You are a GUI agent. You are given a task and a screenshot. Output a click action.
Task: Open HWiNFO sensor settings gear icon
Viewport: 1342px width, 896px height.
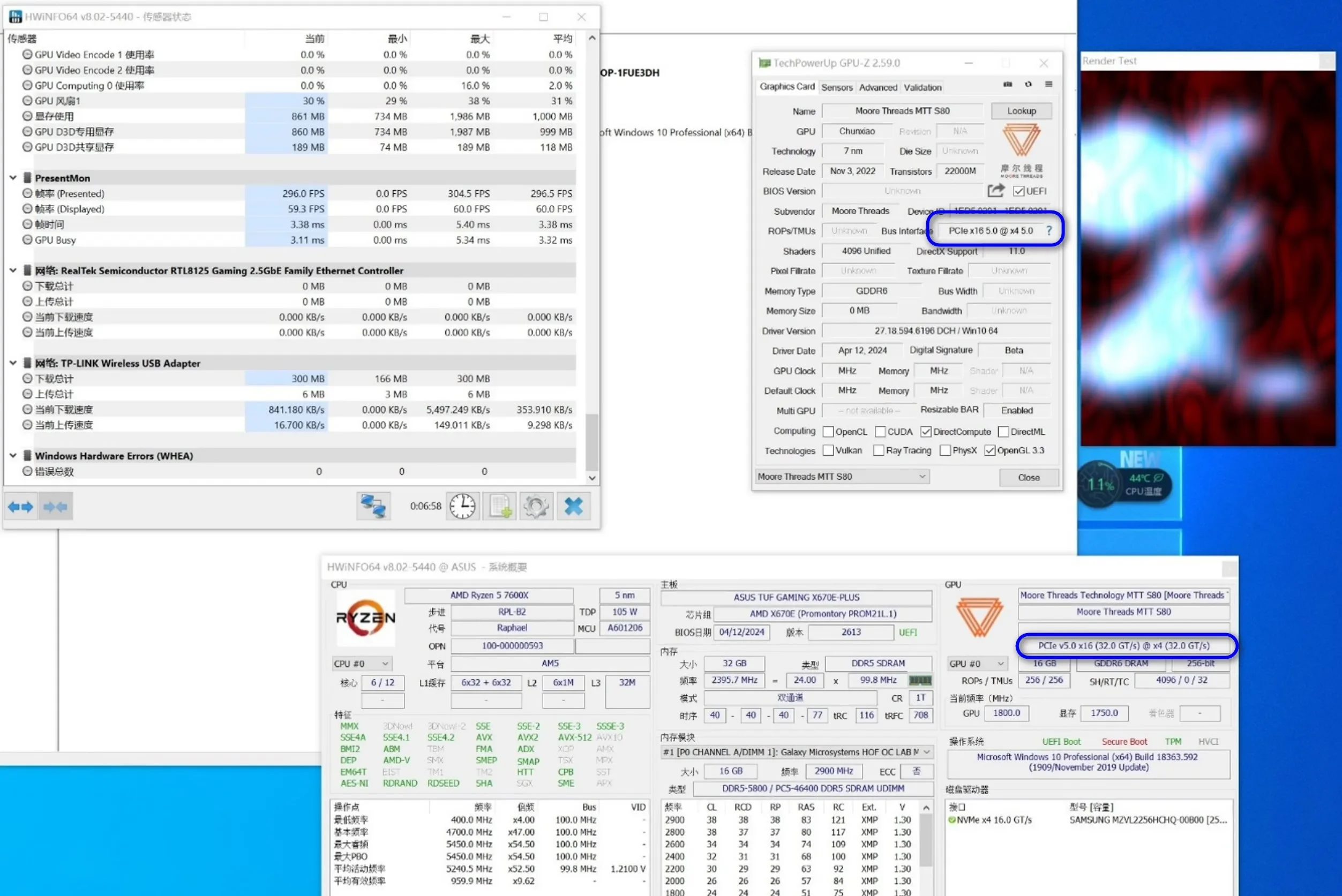(536, 506)
